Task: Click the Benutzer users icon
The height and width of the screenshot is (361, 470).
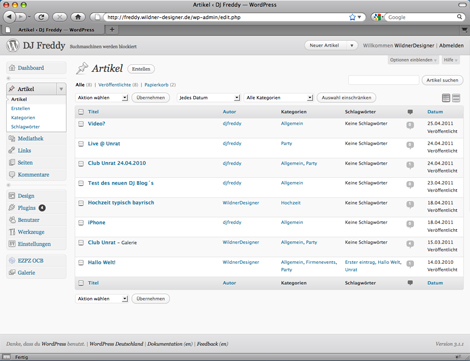Action: click(12, 220)
